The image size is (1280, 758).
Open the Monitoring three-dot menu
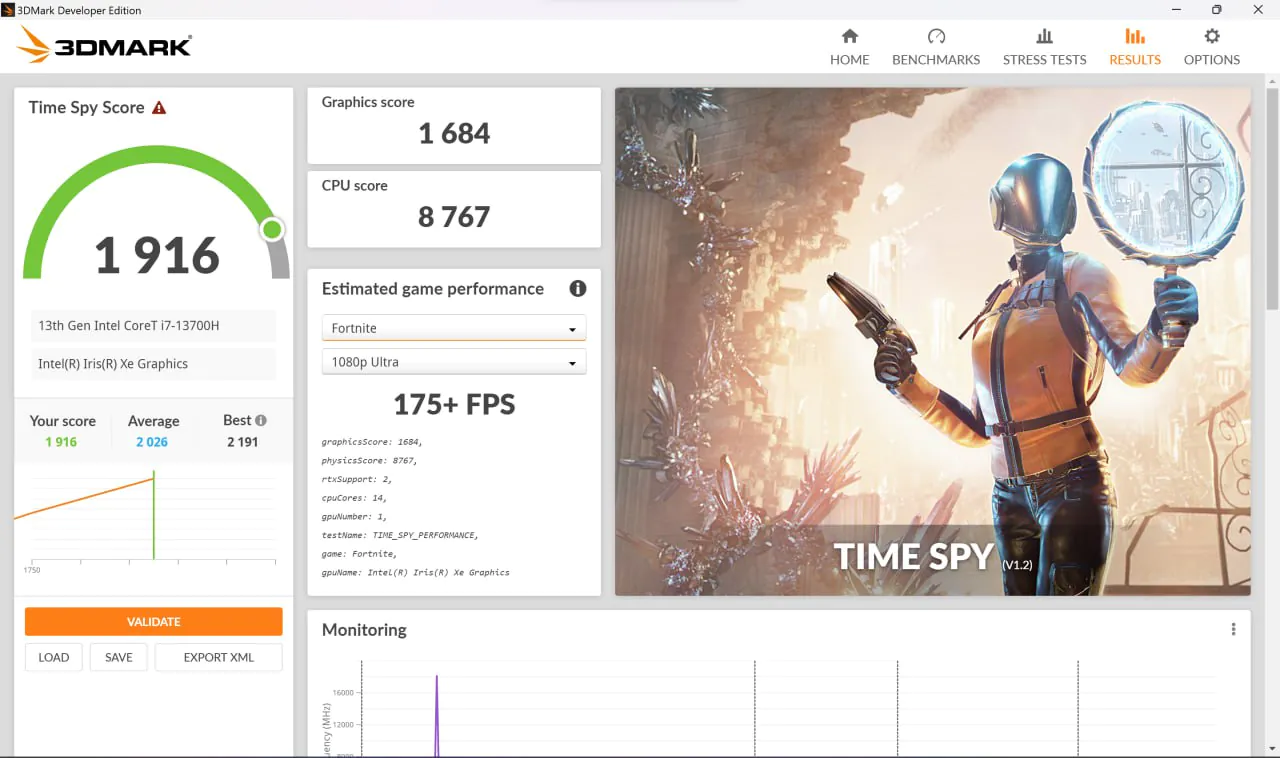click(1233, 629)
